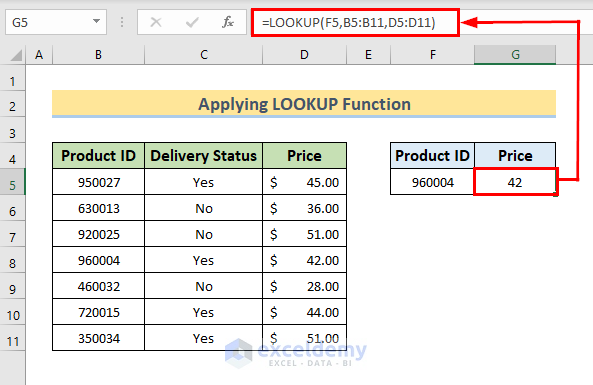The height and width of the screenshot is (385, 593).
Task: Click Delivery Status 'Yes' for product 350034
Action: (203, 338)
